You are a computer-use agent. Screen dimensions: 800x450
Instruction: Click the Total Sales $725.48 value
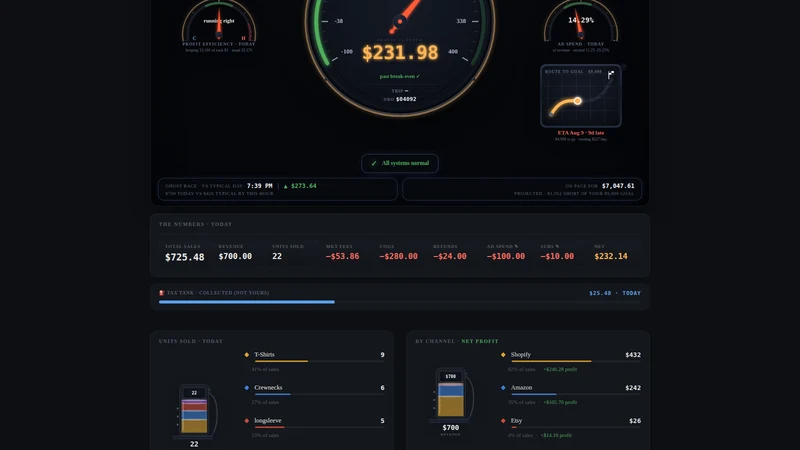[x=185, y=257]
